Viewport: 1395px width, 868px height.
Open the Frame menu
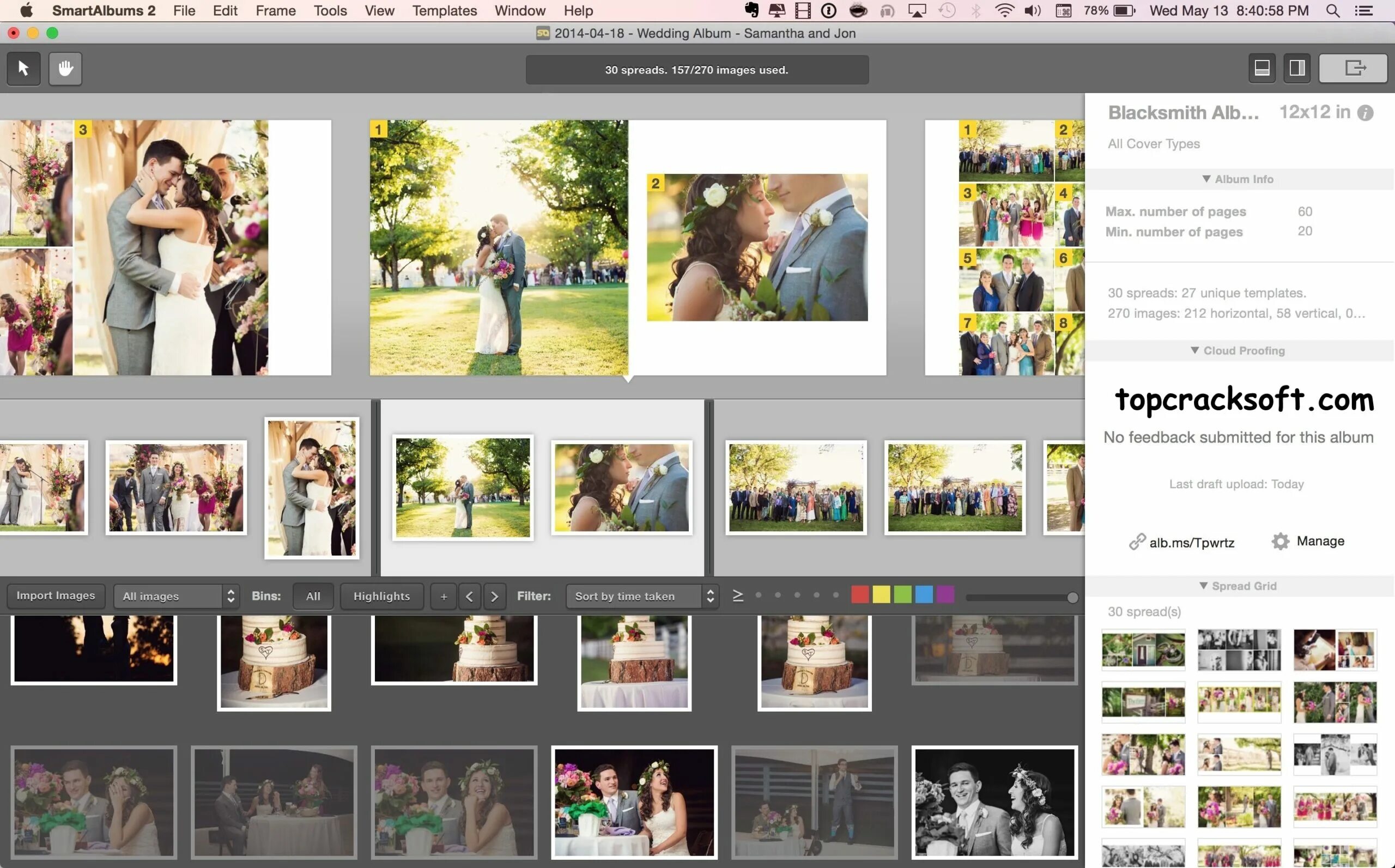pos(276,11)
